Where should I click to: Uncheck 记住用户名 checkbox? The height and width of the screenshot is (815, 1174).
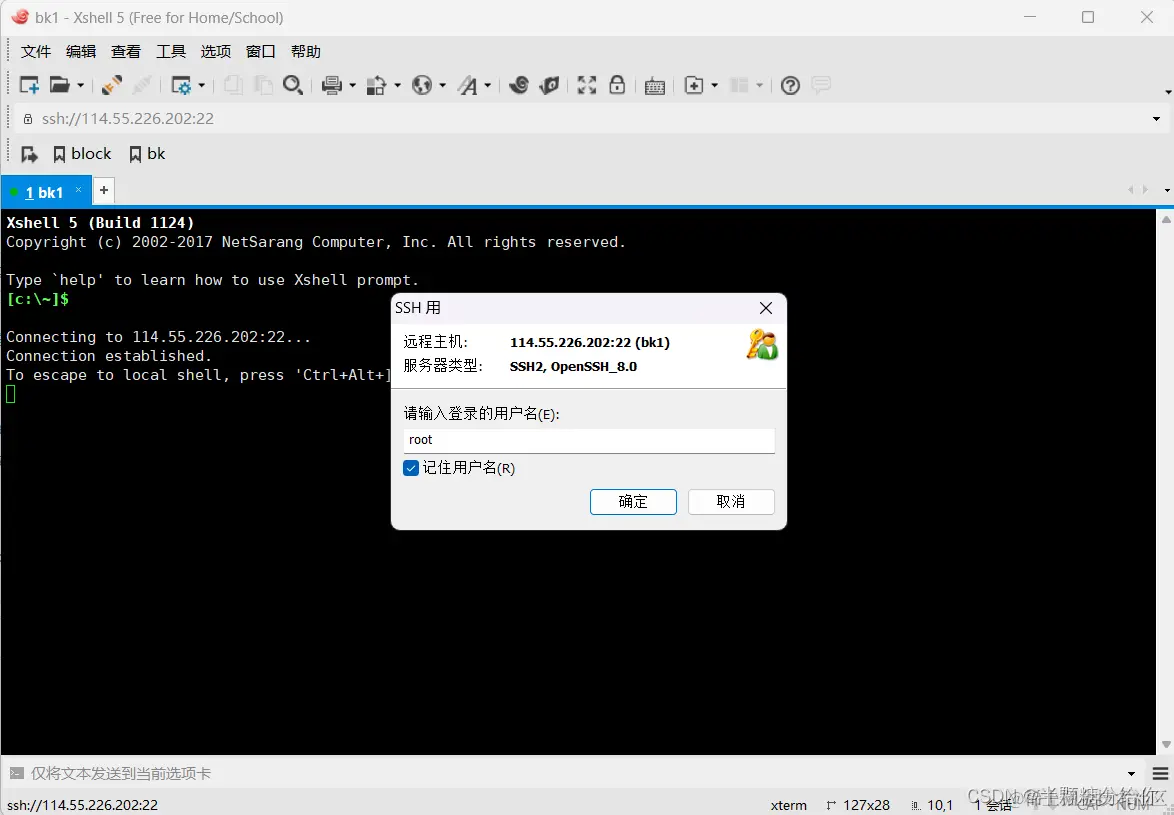tap(410, 468)
